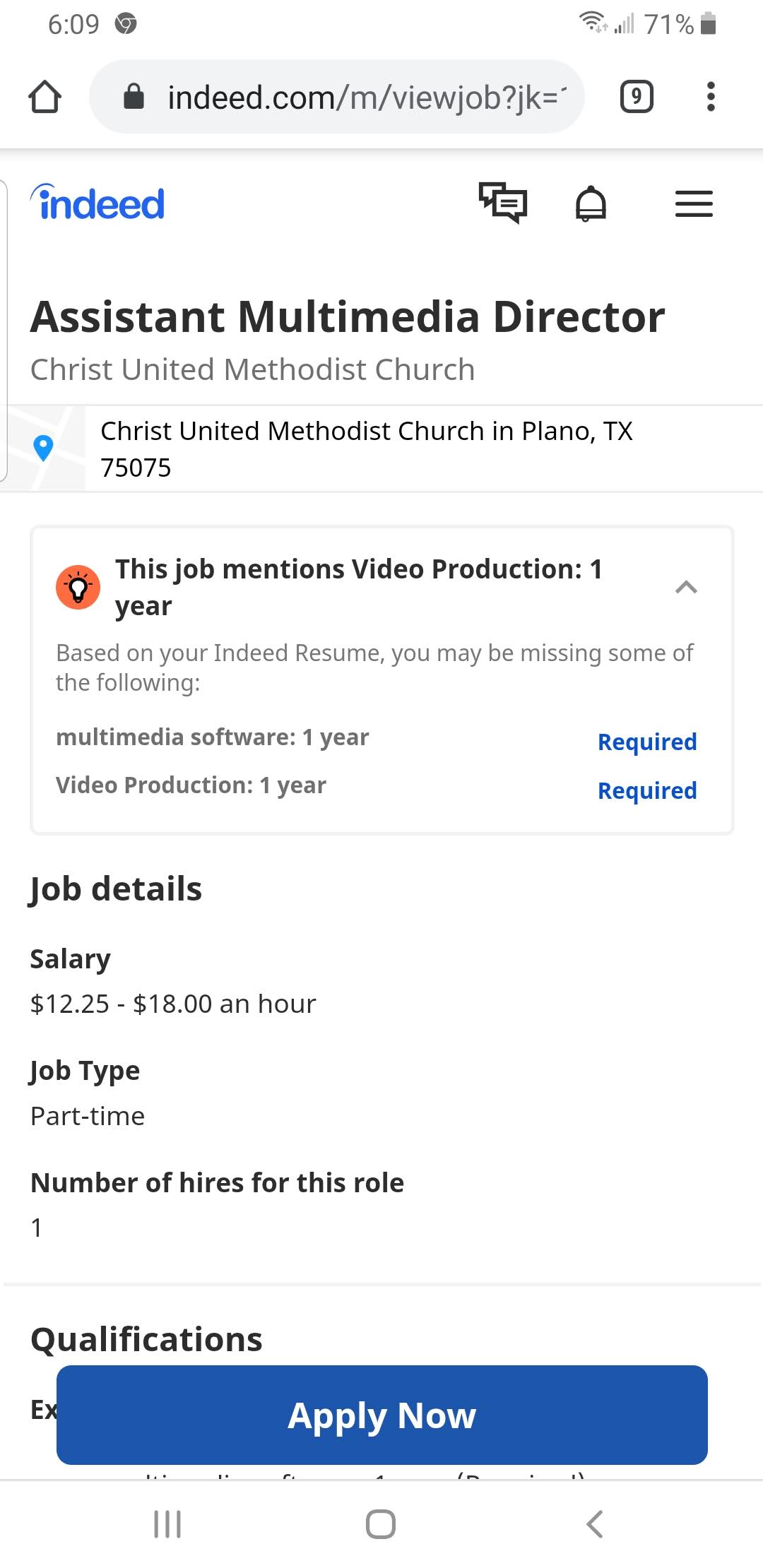This screenshot has height=1568, width=763.
Task: Open Christ United Methodist Church company link
Action: click(252, 369)
